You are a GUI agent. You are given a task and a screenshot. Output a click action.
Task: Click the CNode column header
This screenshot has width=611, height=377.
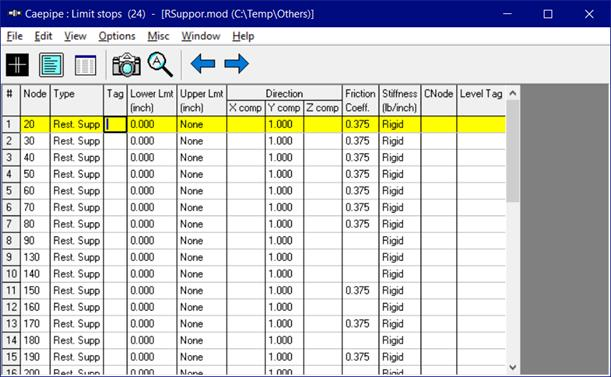pyautogui.click(x=438, y=100)
